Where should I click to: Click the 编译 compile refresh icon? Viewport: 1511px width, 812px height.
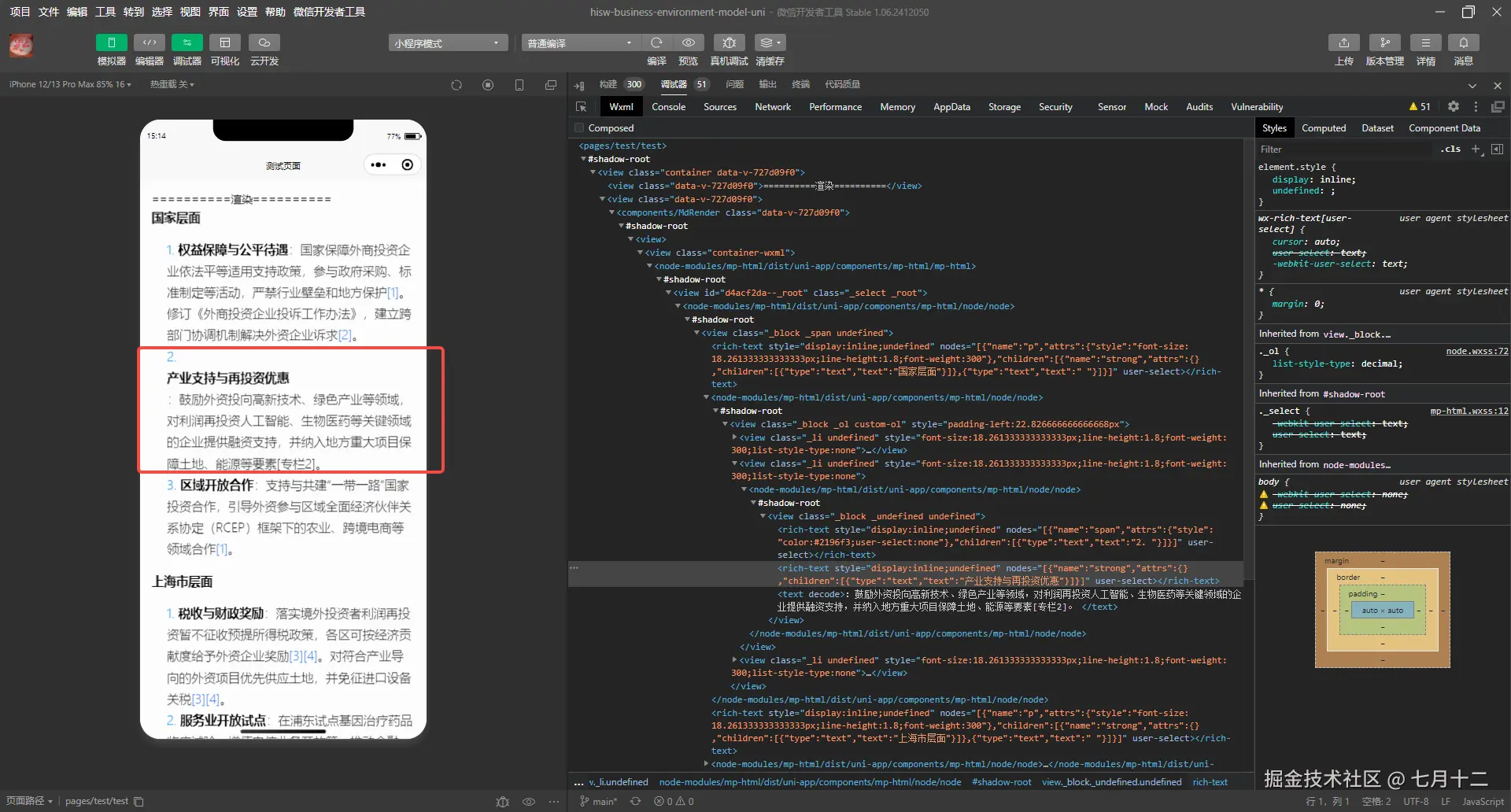coord(656,42)
